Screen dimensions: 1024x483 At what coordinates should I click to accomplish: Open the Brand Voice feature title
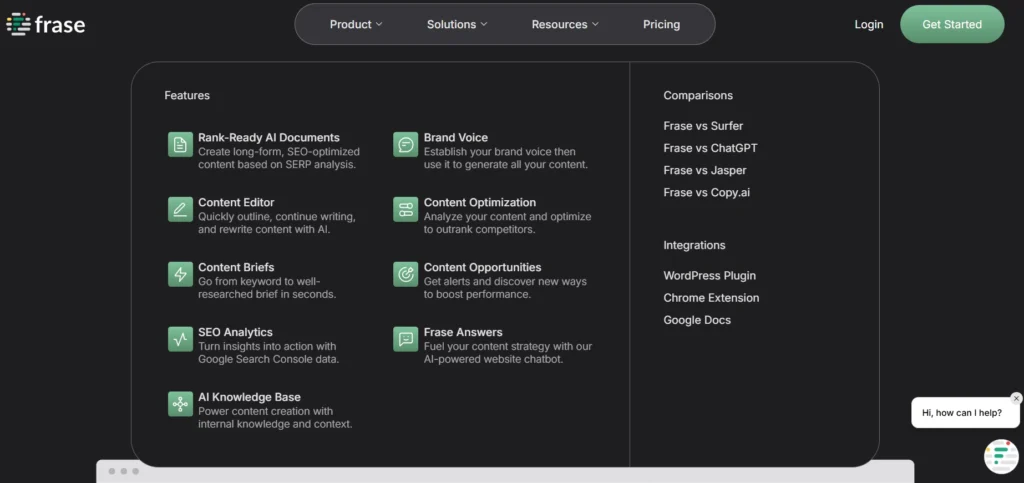click(456, 138)
